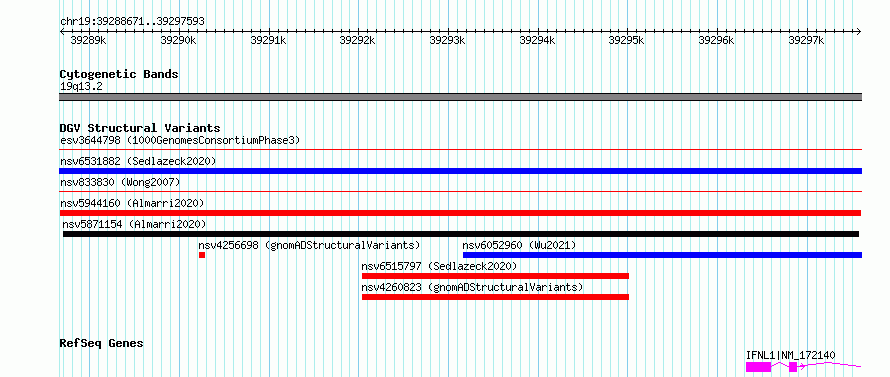Image resolution: width=890 pixels, height=377 pixels.
Task: Click the nsv4256698 (gnomADStructuralVariants) label
Action: (309, 245)
